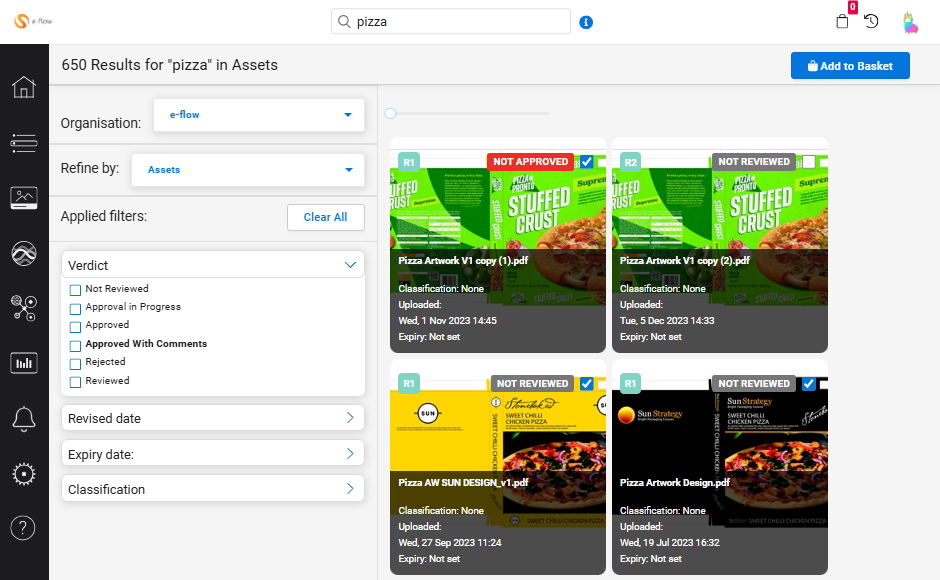Screen dimensions: 940x580
Task: Open the basket icon in header
Action: tap(842, 22)
